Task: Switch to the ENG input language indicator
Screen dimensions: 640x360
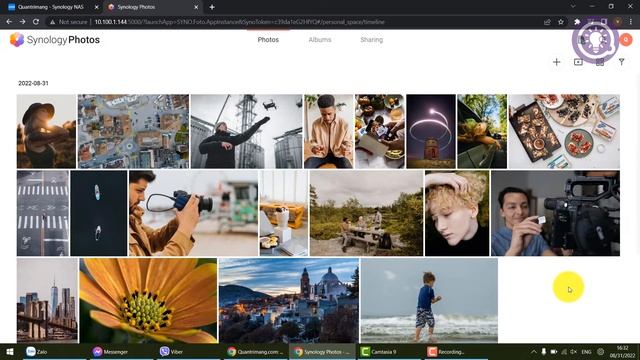Action: tap(587, 351)
